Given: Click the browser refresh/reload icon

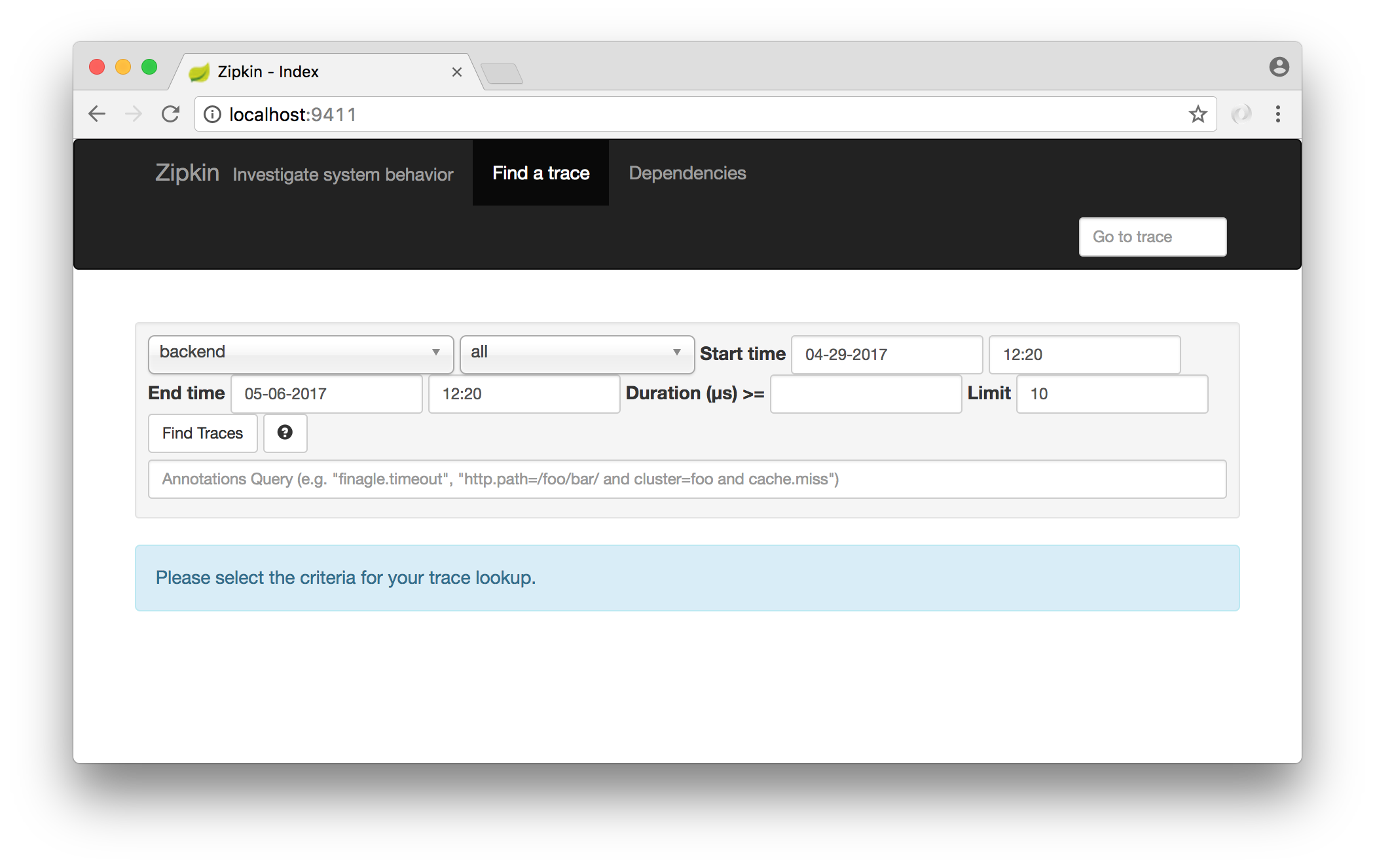Looking at the screenshot, I should [171, 113].
